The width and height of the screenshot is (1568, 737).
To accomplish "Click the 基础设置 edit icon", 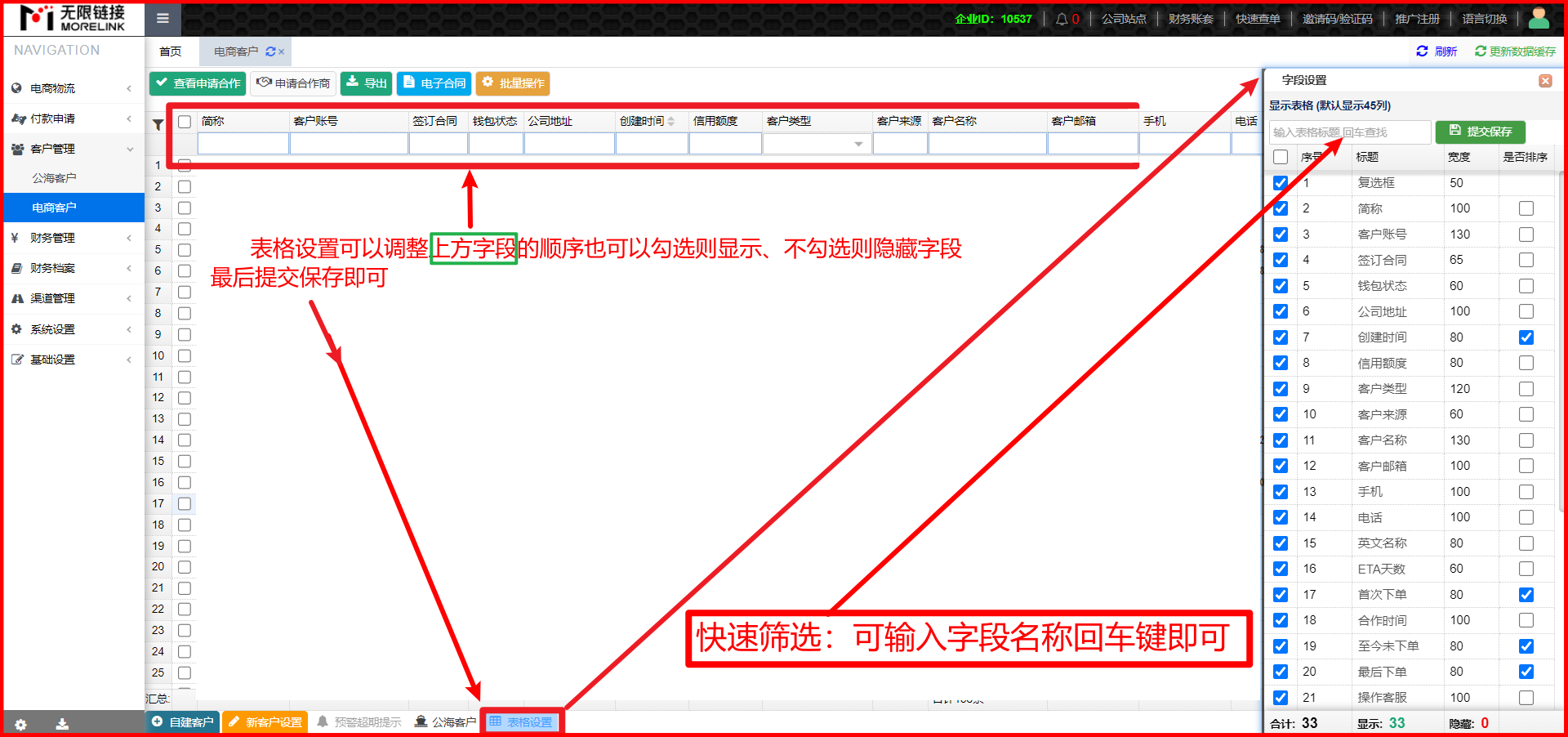I will [x=17, y=360].
